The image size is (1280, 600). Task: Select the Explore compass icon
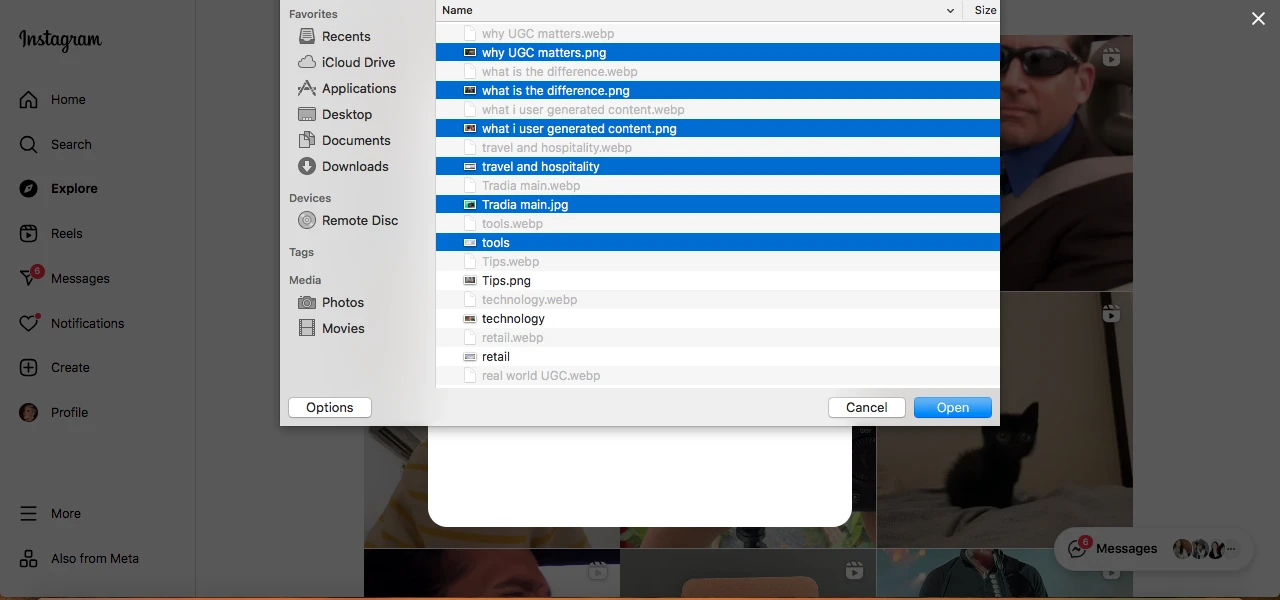pyautogui.click(x=29, y=189)
